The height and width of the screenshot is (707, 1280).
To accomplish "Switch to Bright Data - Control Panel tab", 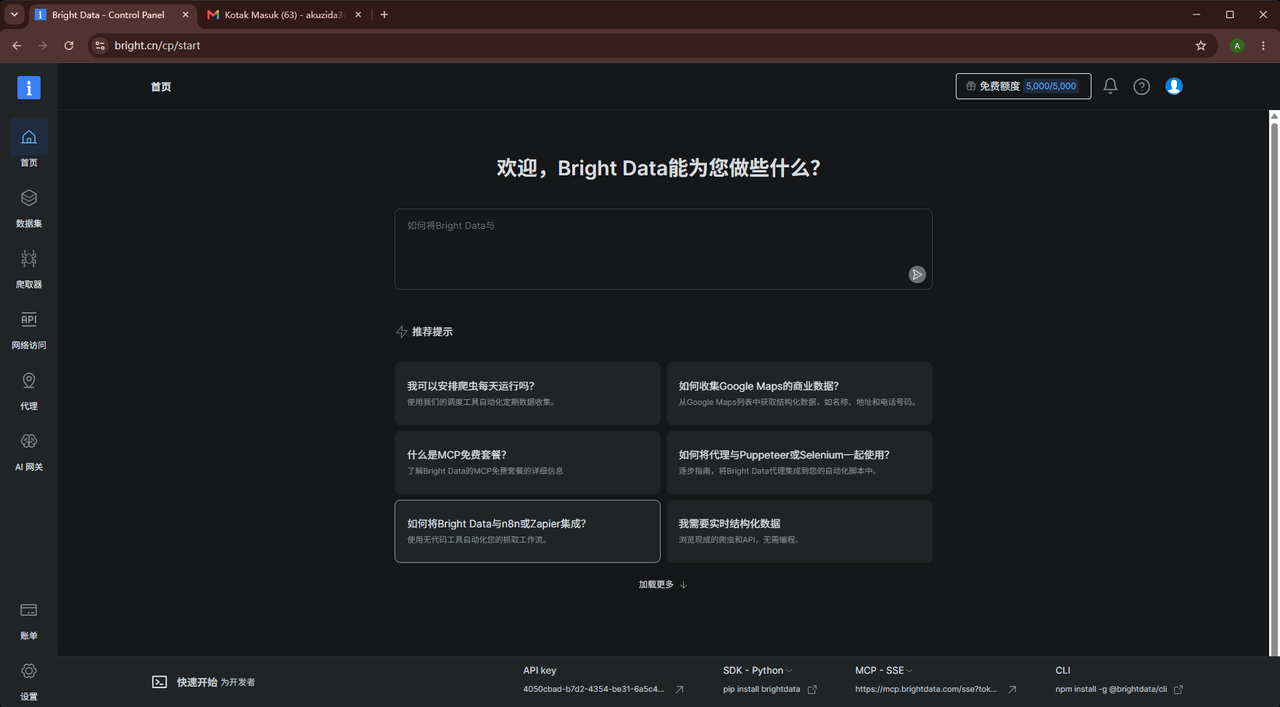I will [x=111, y=15].
